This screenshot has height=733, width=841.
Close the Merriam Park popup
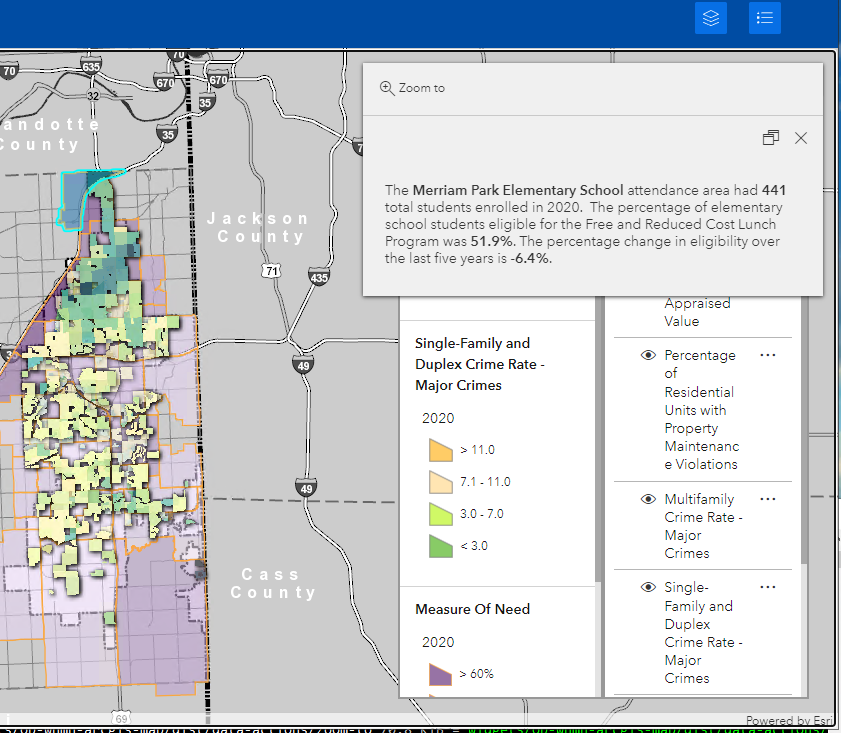pyautogui.click(x=800, y=138)
